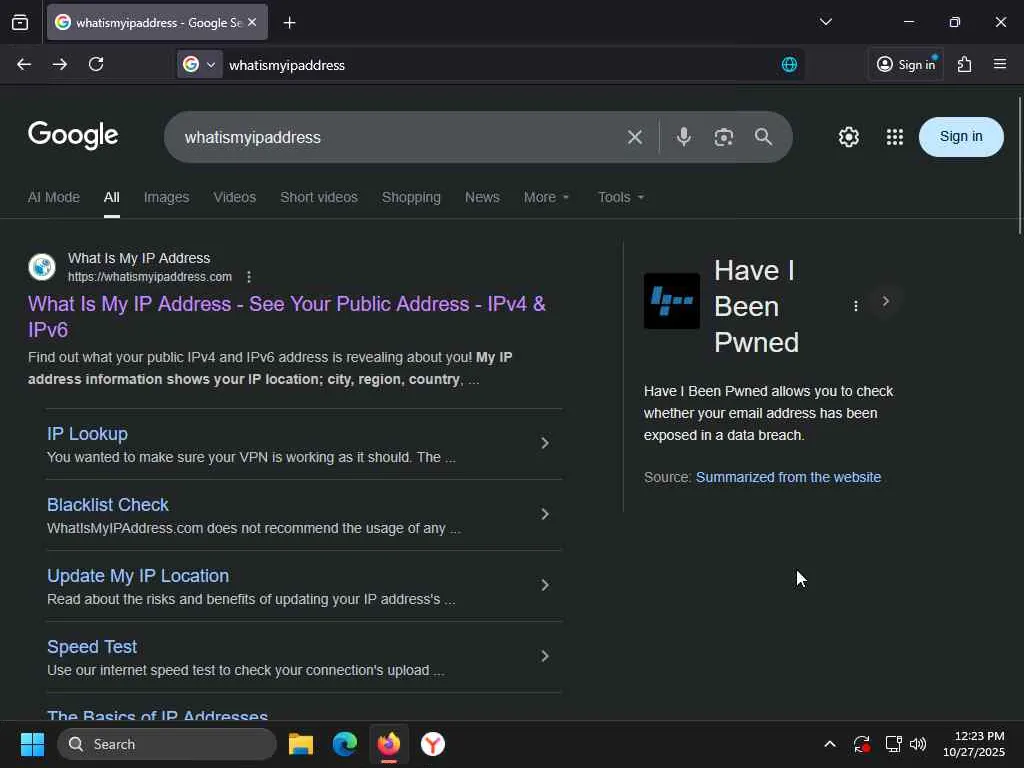Clear the Google search query
The height and width of the screenshot is (768, 1024).
(x=635, y=137)
